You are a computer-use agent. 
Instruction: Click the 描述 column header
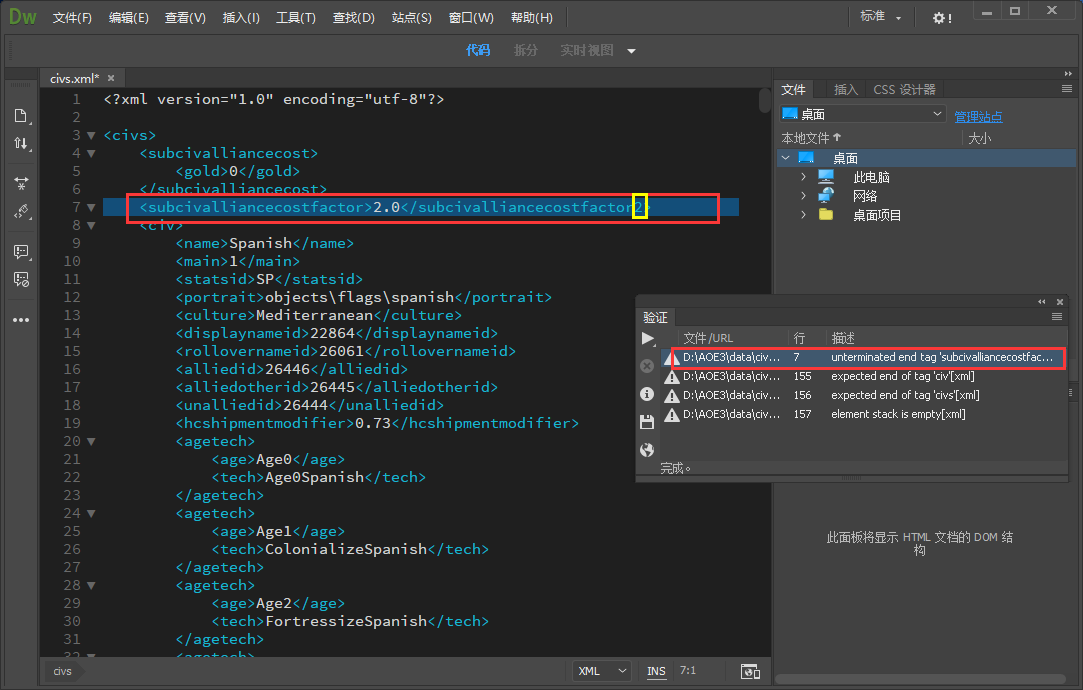843,338
